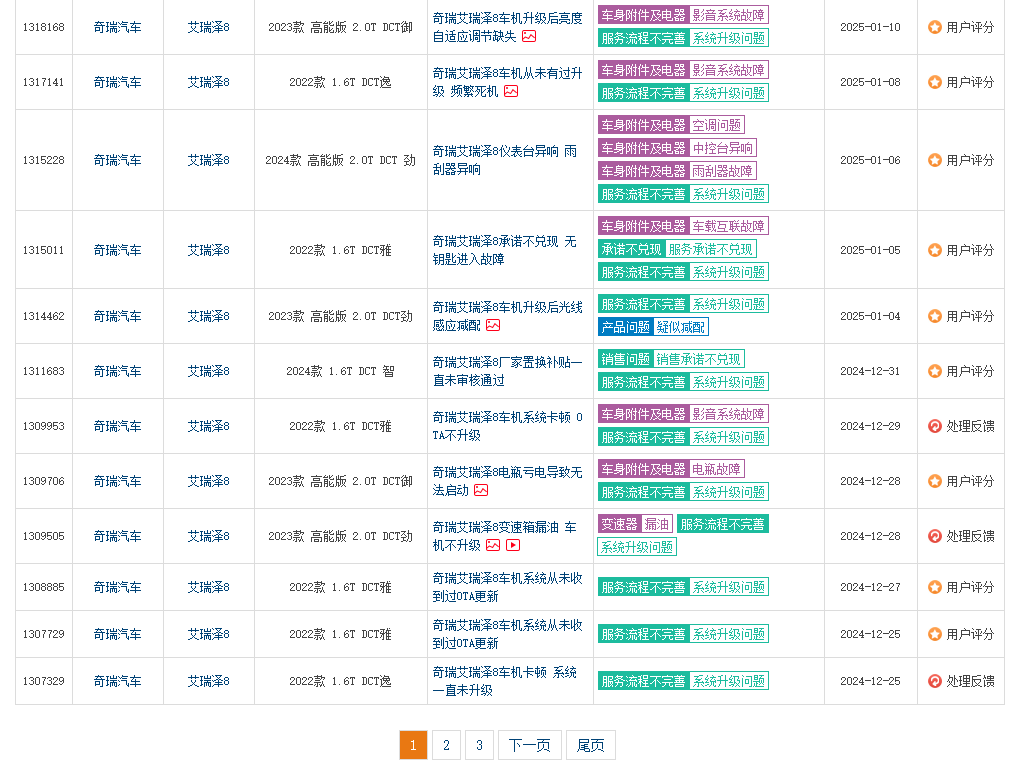Click 艾瑞泽8 model link in row 1309505
The width and height of the screenshot is (1012, 763).
208,536
